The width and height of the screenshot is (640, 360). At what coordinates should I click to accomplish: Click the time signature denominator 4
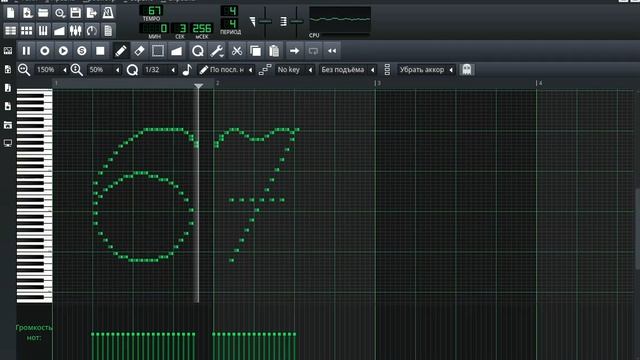pos(229,24)
